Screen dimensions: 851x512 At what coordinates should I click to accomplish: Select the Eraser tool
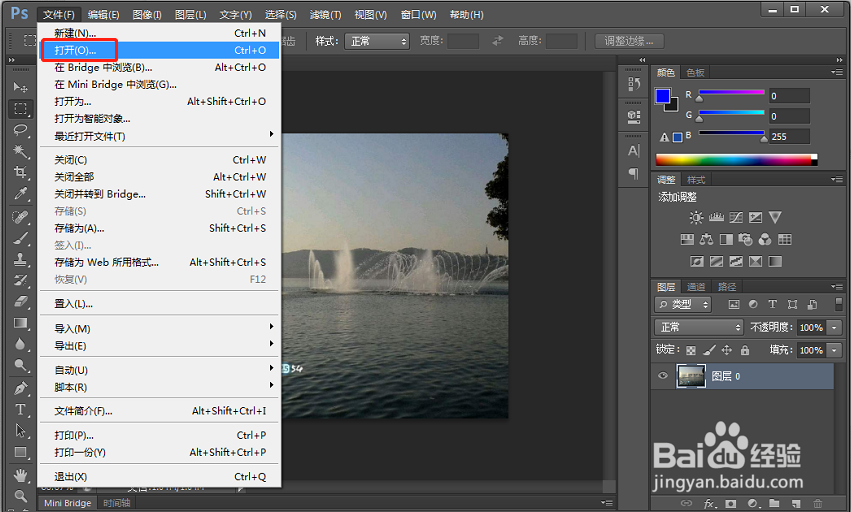pos(21,301)
